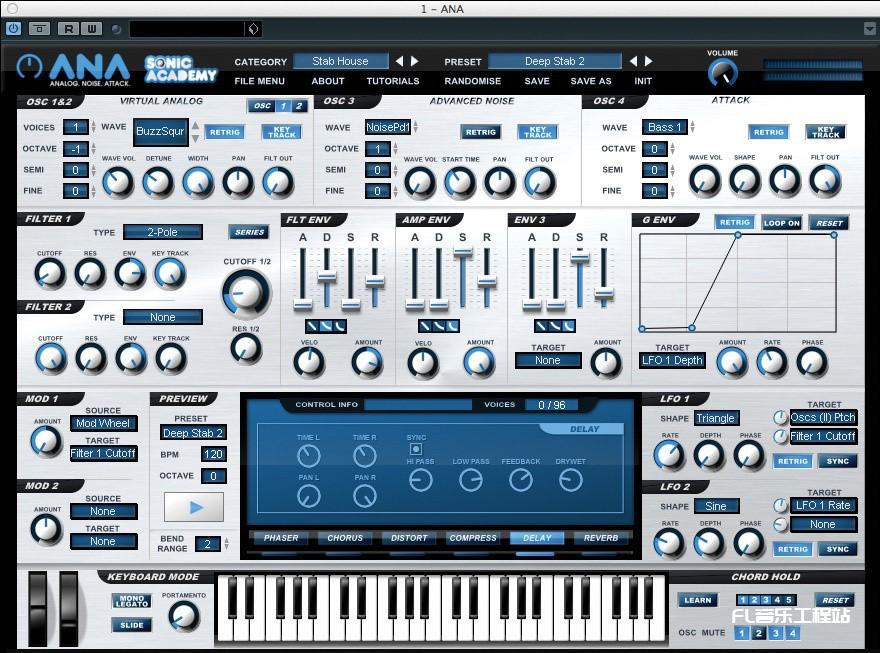The image size is (880, 653).
Task: Switch to the REVERB effect tab
Action: click(x=601, y=538)
